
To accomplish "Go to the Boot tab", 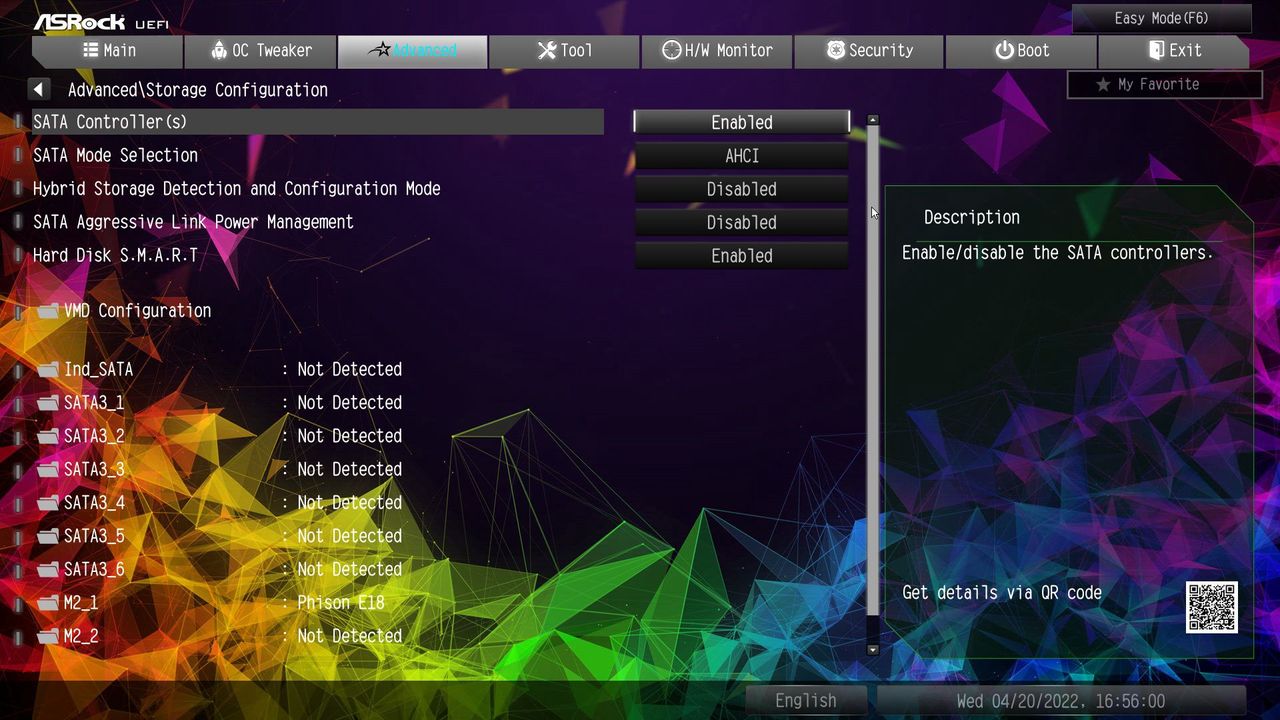I will coord(1021,51).
